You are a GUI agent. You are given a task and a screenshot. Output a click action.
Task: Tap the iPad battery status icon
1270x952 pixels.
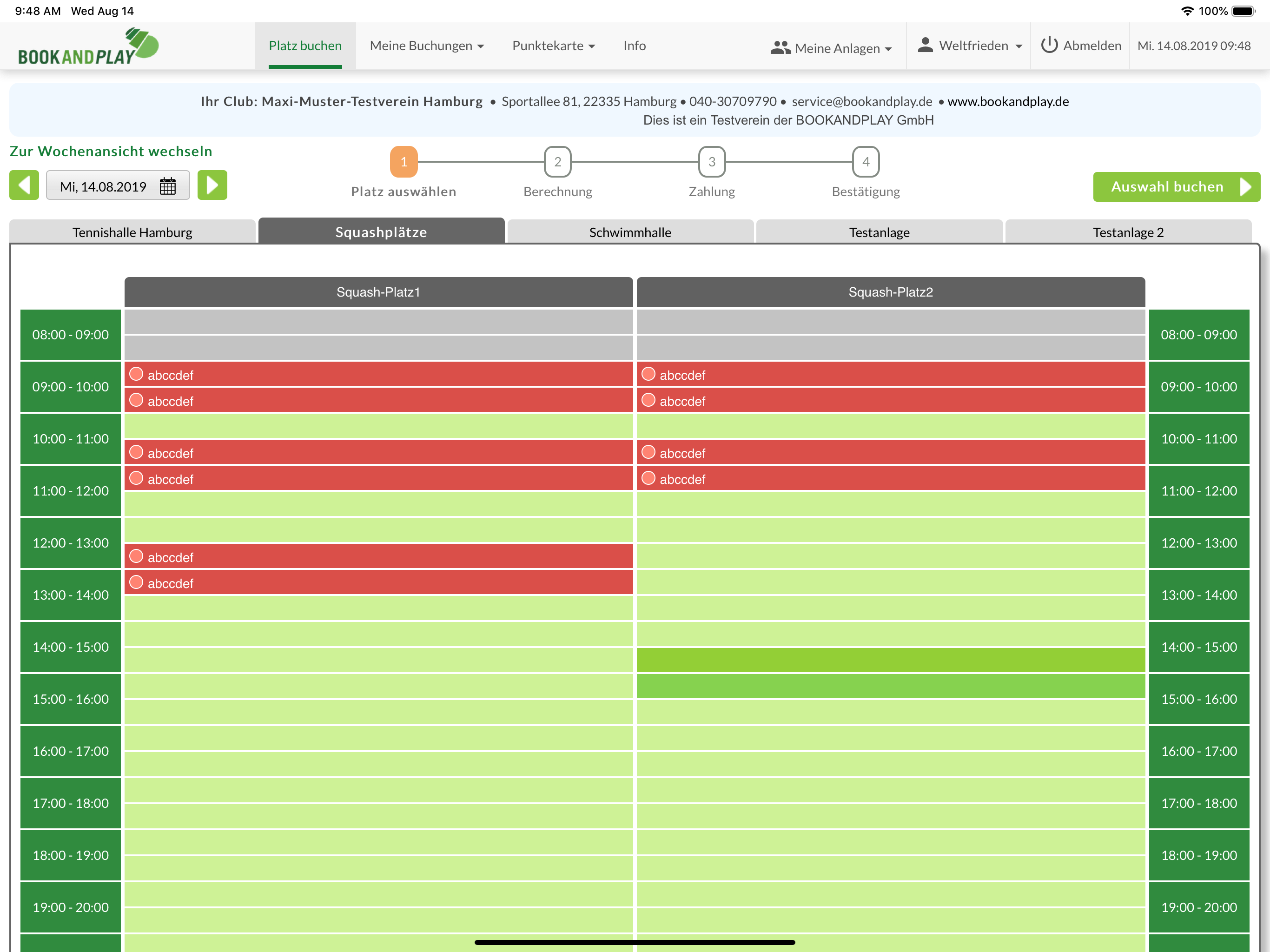point(1244,11)
